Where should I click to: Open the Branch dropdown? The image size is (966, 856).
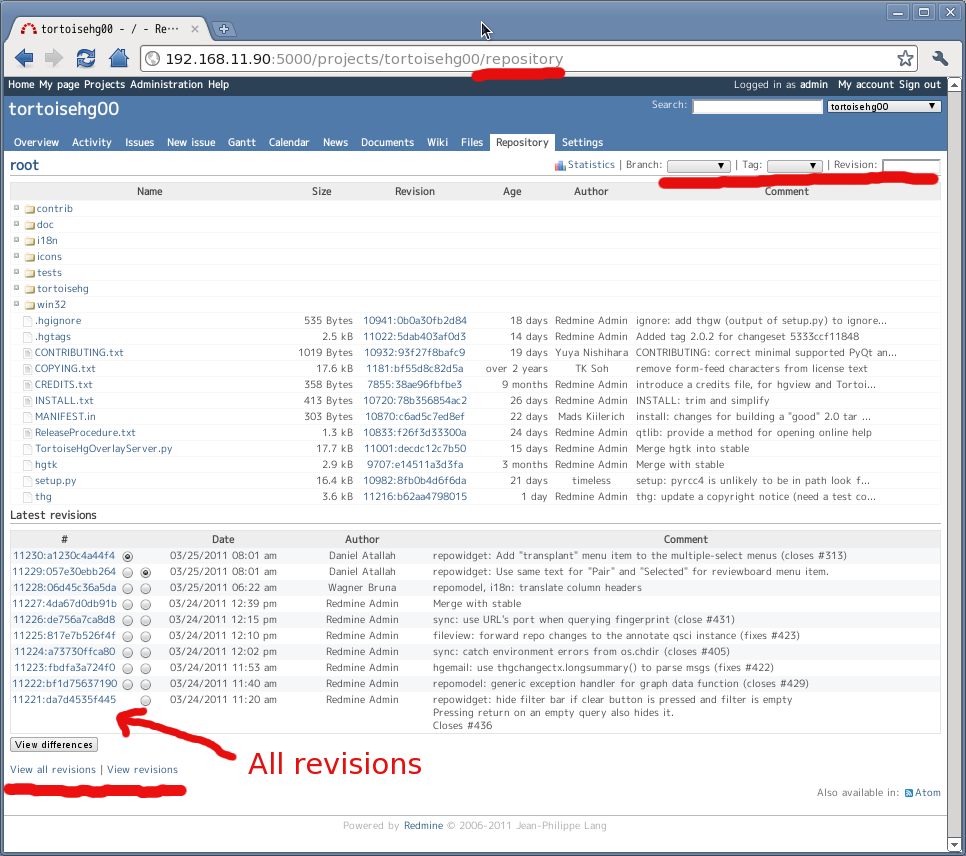[699, 166]
